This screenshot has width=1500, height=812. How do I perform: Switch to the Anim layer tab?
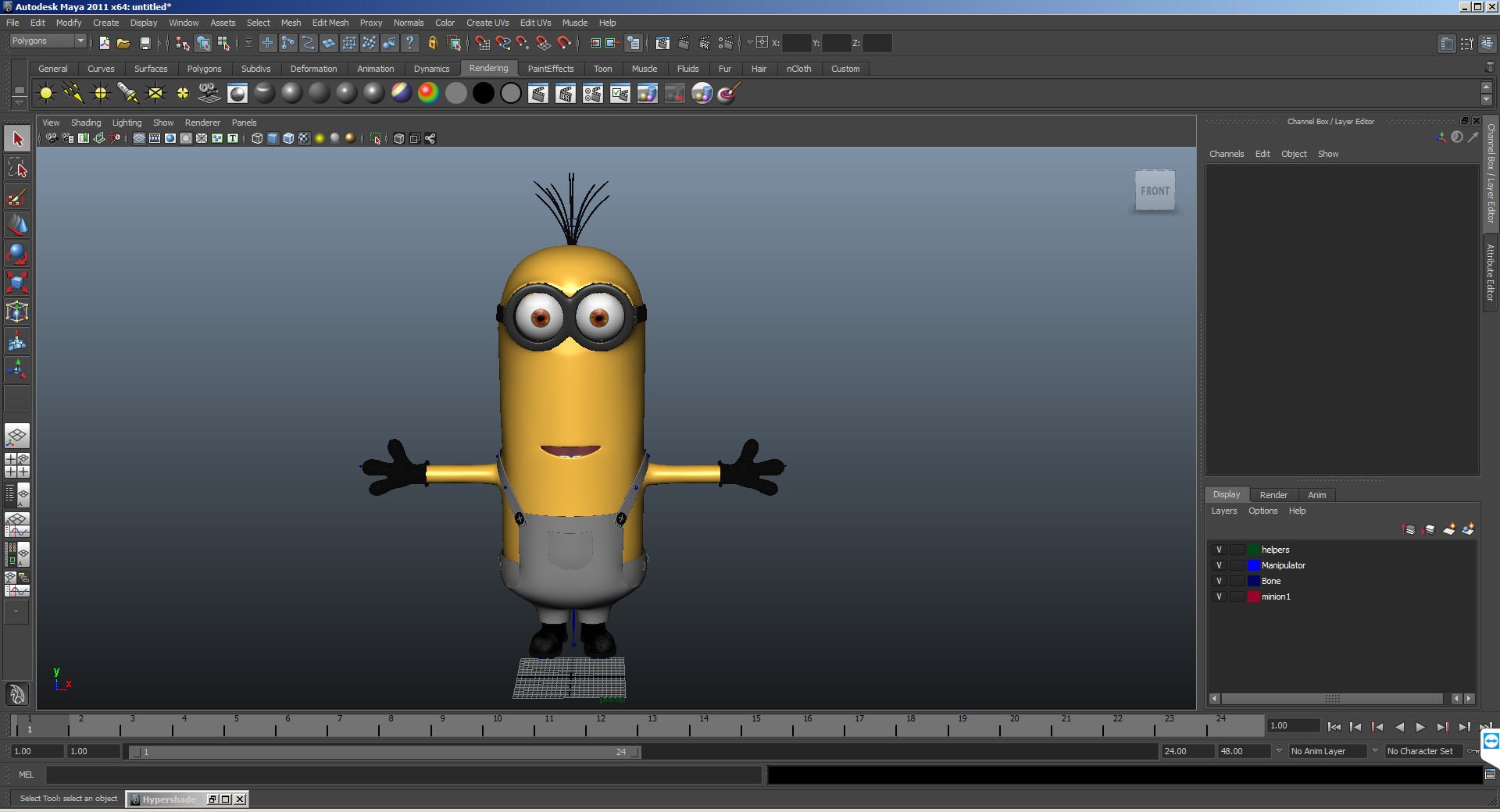pyautogui.click(x=1316, y=495)
